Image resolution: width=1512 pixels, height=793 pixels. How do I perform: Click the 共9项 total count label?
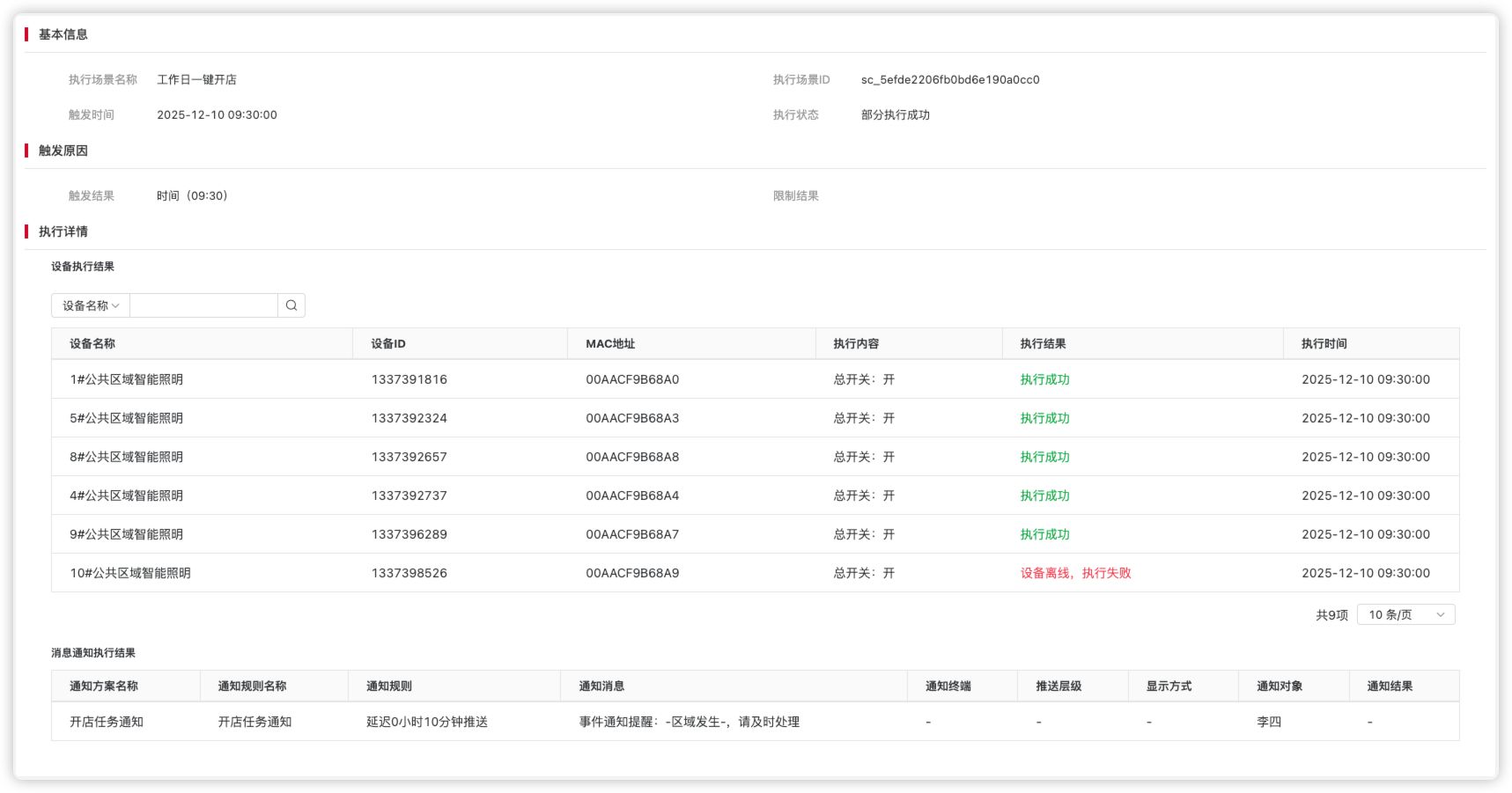[x=1331, y=615]
